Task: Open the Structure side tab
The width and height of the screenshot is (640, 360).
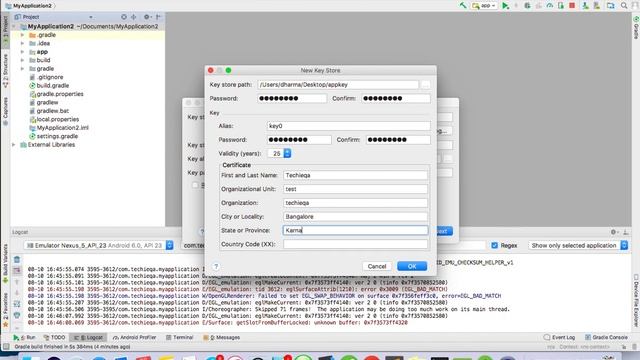Action: 5,70
